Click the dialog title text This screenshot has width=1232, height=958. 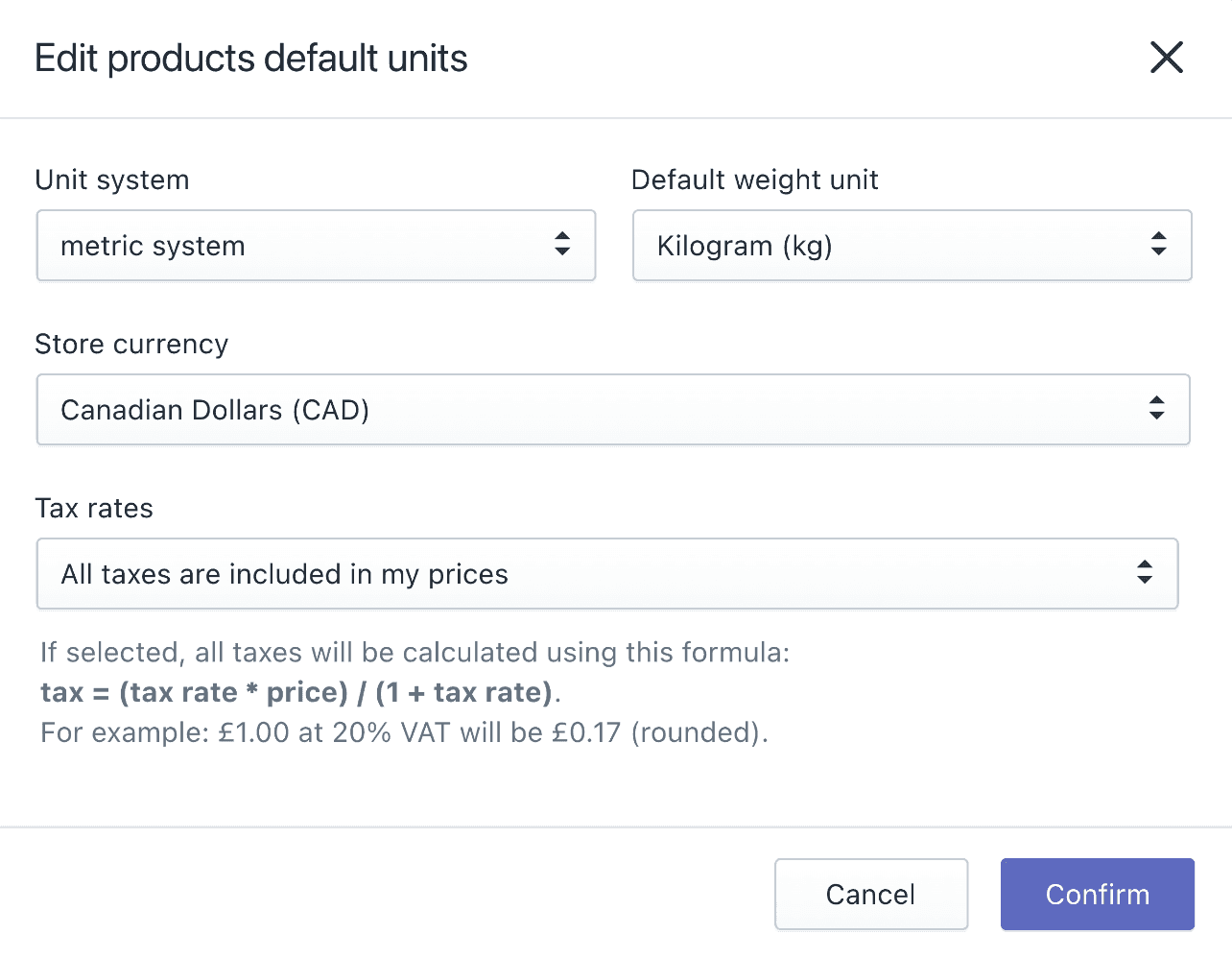[x=251, y=59]
